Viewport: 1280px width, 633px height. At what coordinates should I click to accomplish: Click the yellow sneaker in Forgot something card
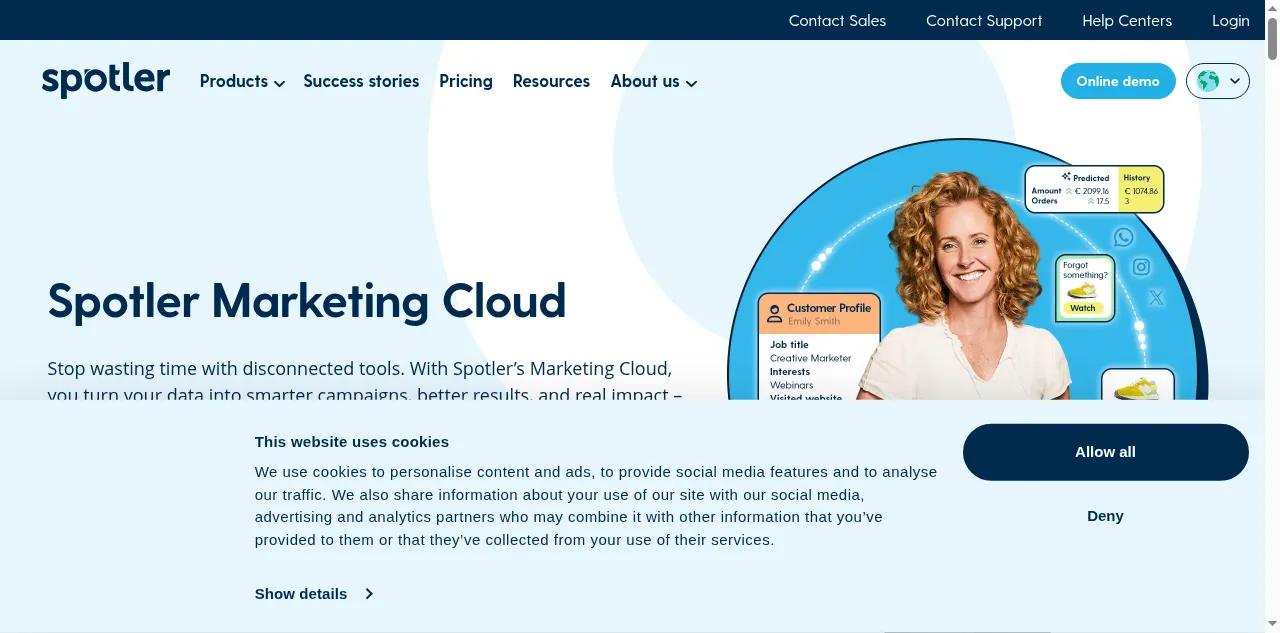pos(1082,291)
